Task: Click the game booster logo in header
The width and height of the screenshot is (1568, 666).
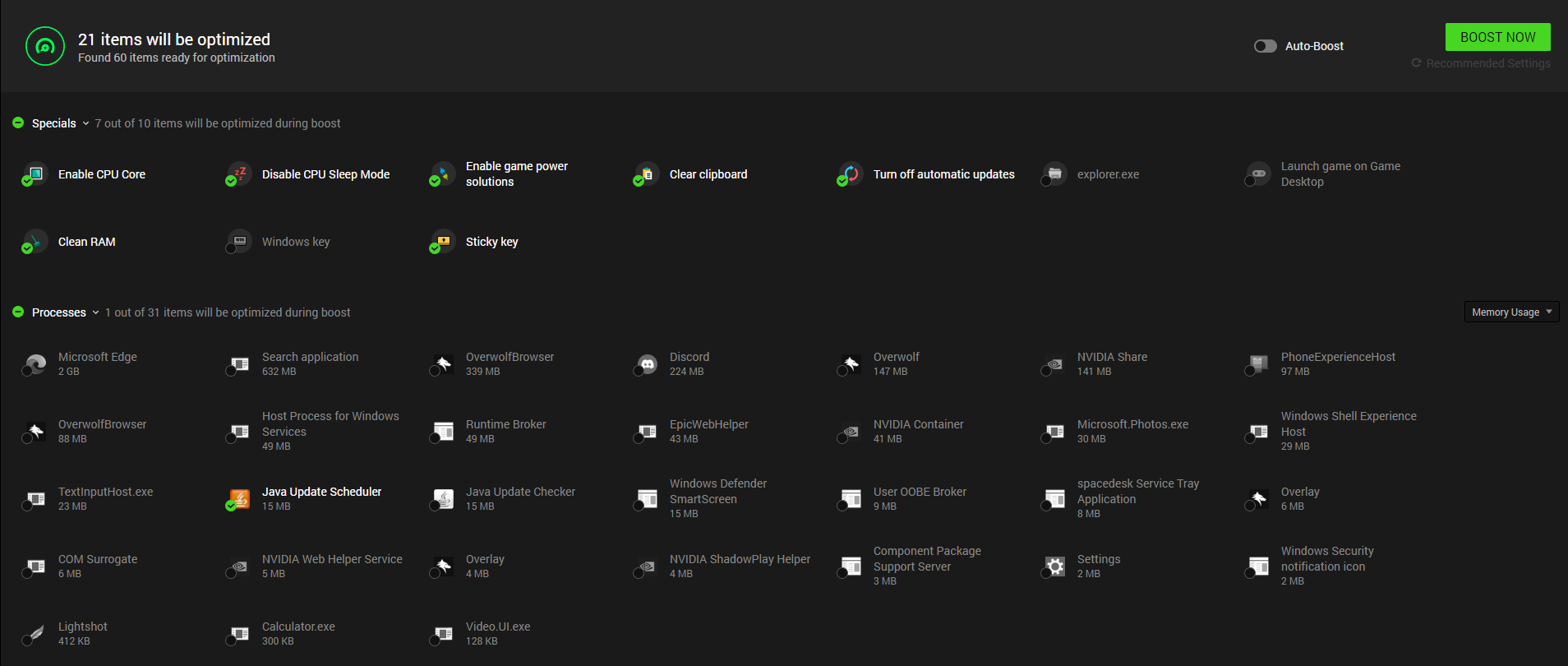Action: click(x=45, y=46)
